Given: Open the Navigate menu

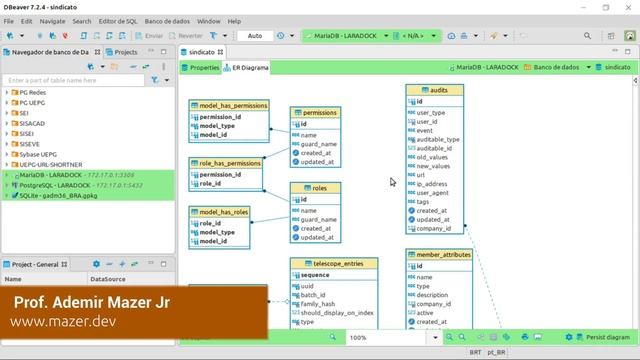Looking at the screenshot, I should (52, 21).
